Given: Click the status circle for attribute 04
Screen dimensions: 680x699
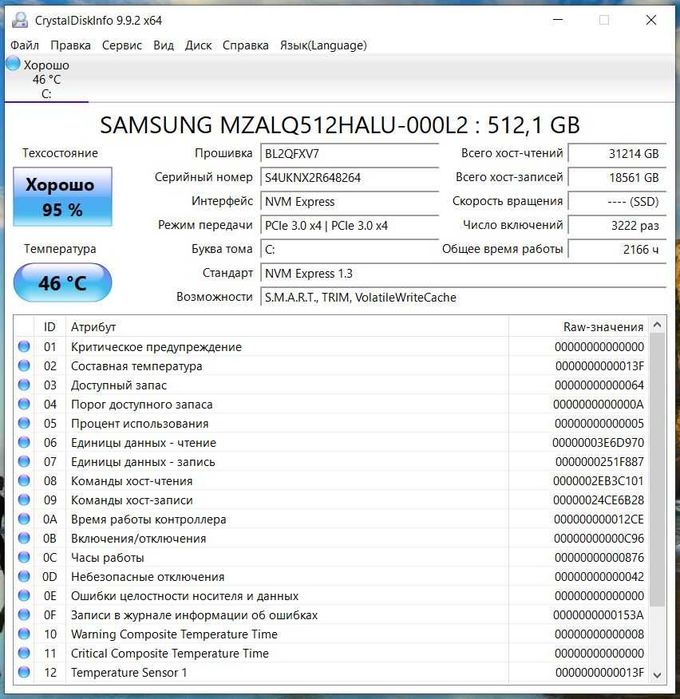Looking at the screenshot, I should pos(24,404).
